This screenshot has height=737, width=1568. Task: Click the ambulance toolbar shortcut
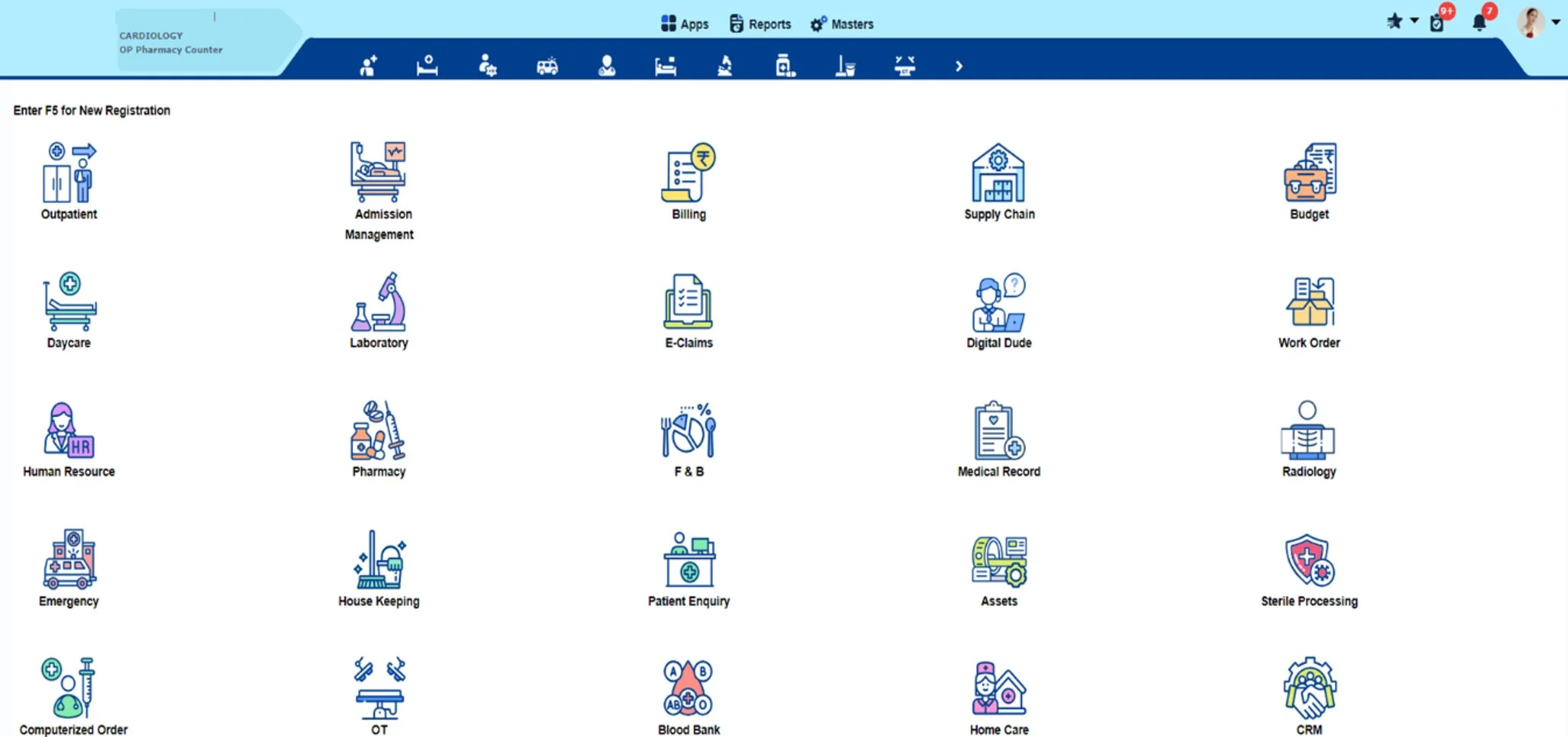[x=547, y=66]
